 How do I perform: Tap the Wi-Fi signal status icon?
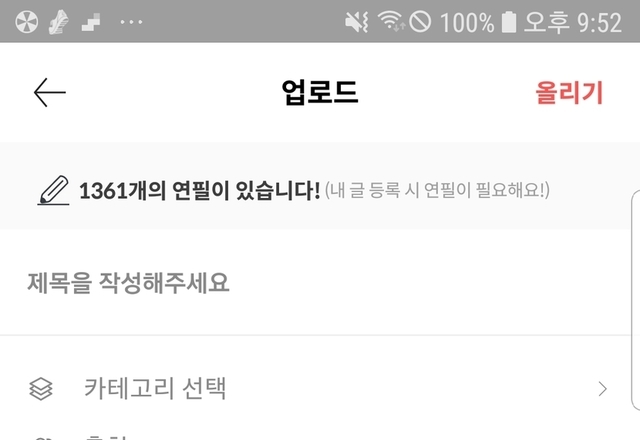coord(391,21)
